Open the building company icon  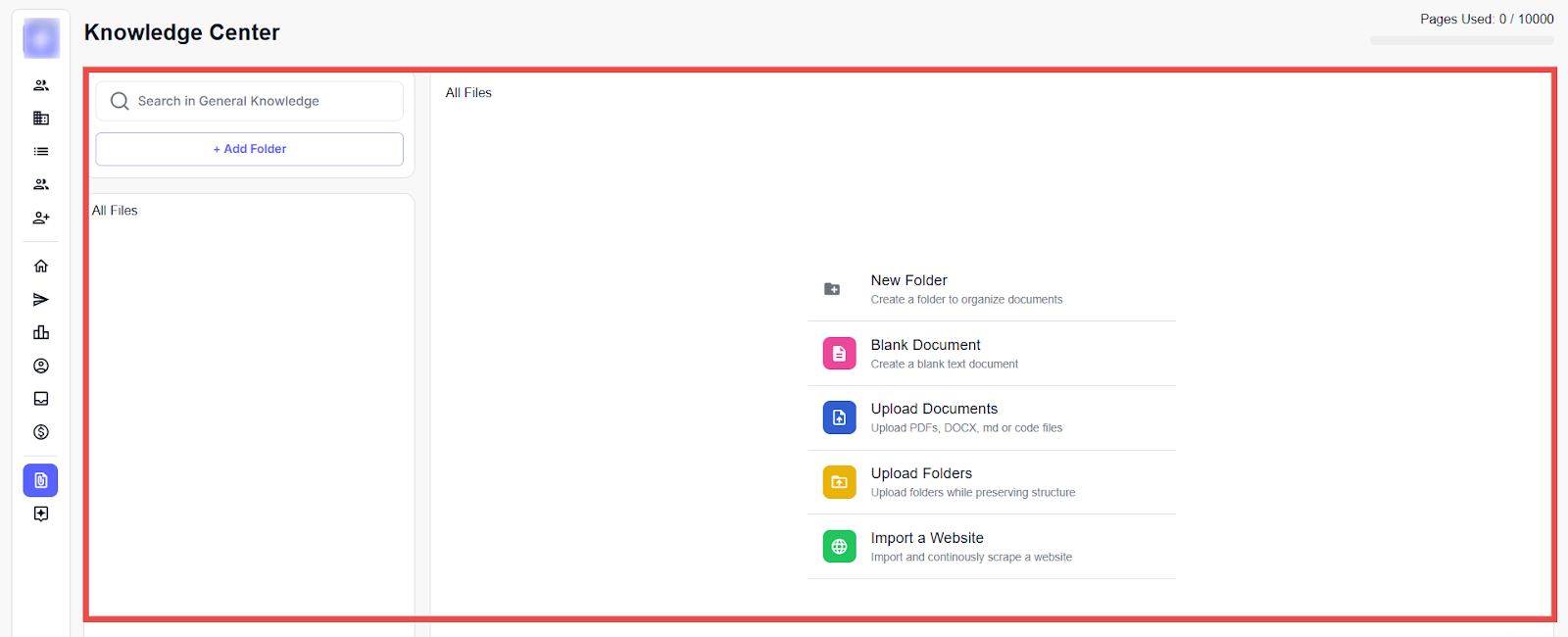pos(41,119)
